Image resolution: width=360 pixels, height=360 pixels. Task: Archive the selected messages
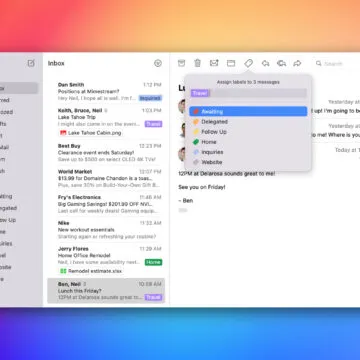pyautogui.click(x=181, y=63)
